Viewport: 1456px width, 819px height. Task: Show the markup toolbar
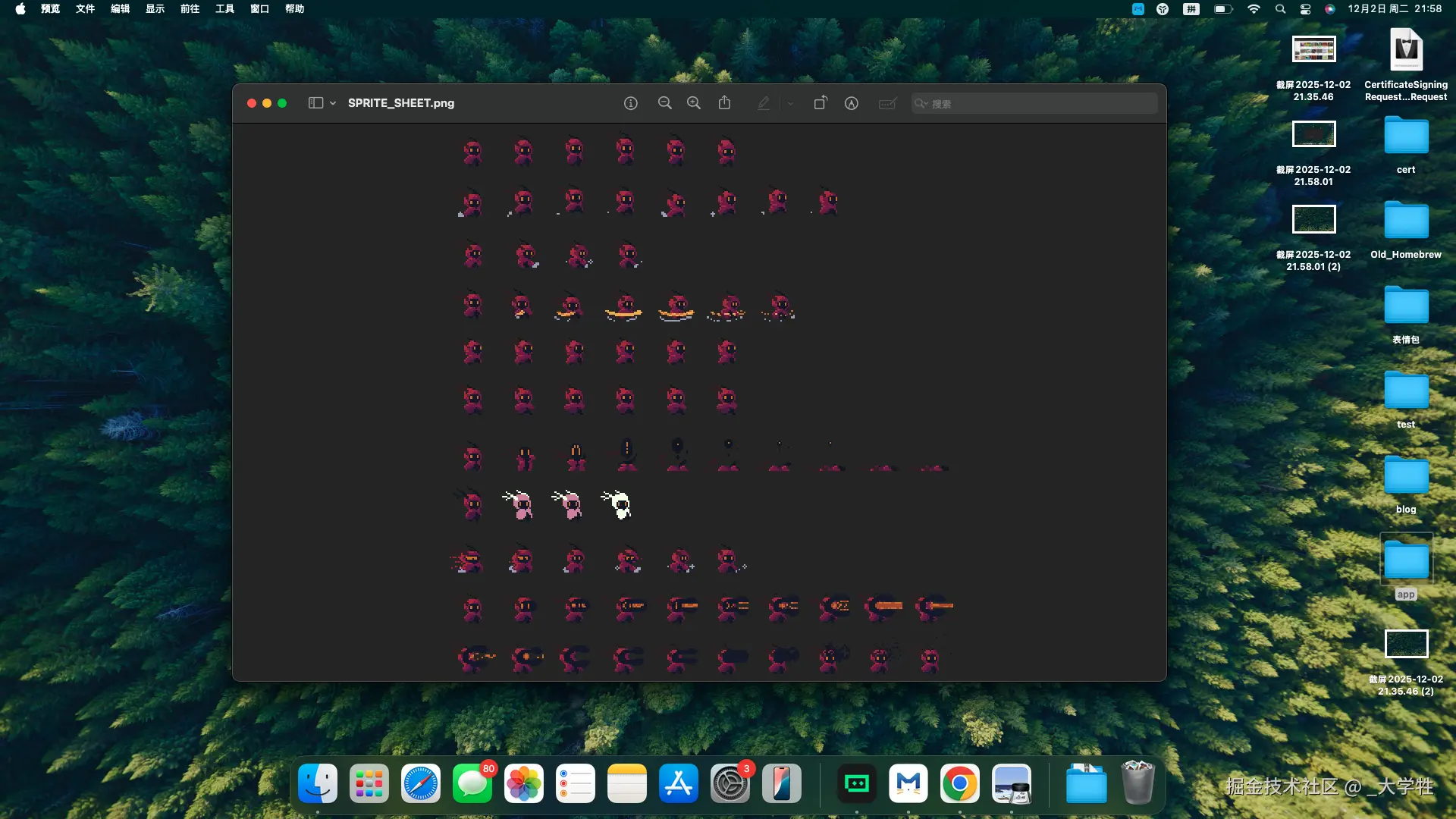851,103
